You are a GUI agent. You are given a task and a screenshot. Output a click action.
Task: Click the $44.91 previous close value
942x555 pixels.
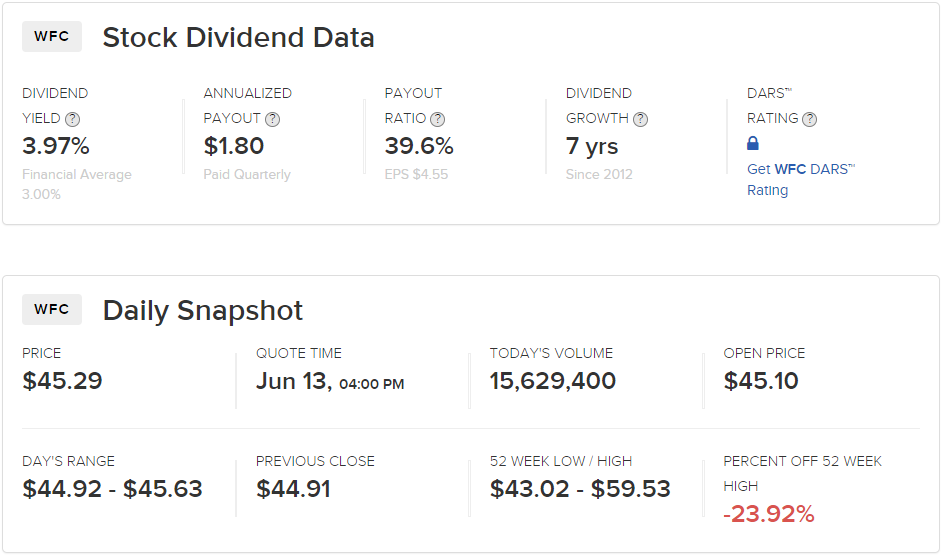coord(293,489)
